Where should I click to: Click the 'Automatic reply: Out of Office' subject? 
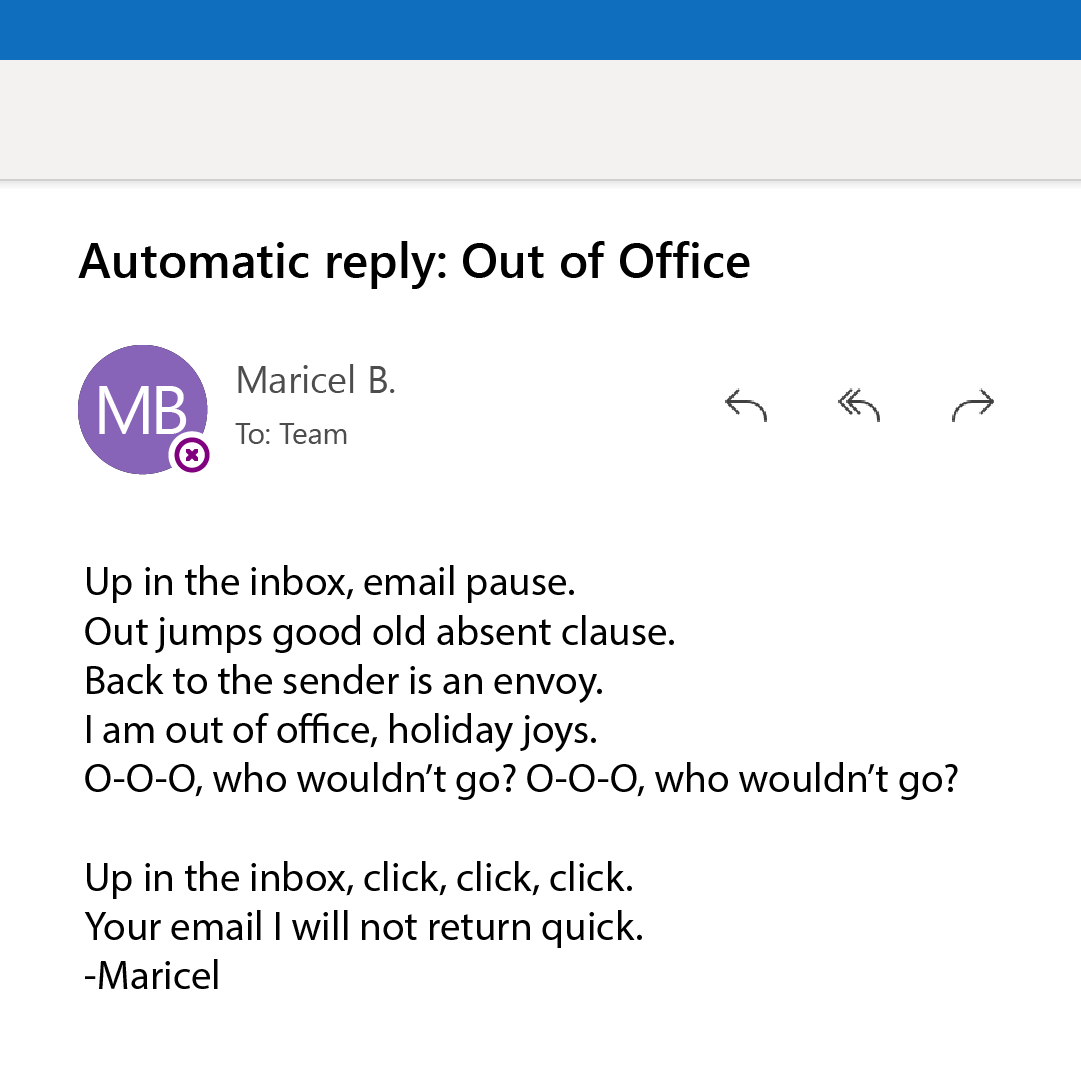(x=414, y=262)
